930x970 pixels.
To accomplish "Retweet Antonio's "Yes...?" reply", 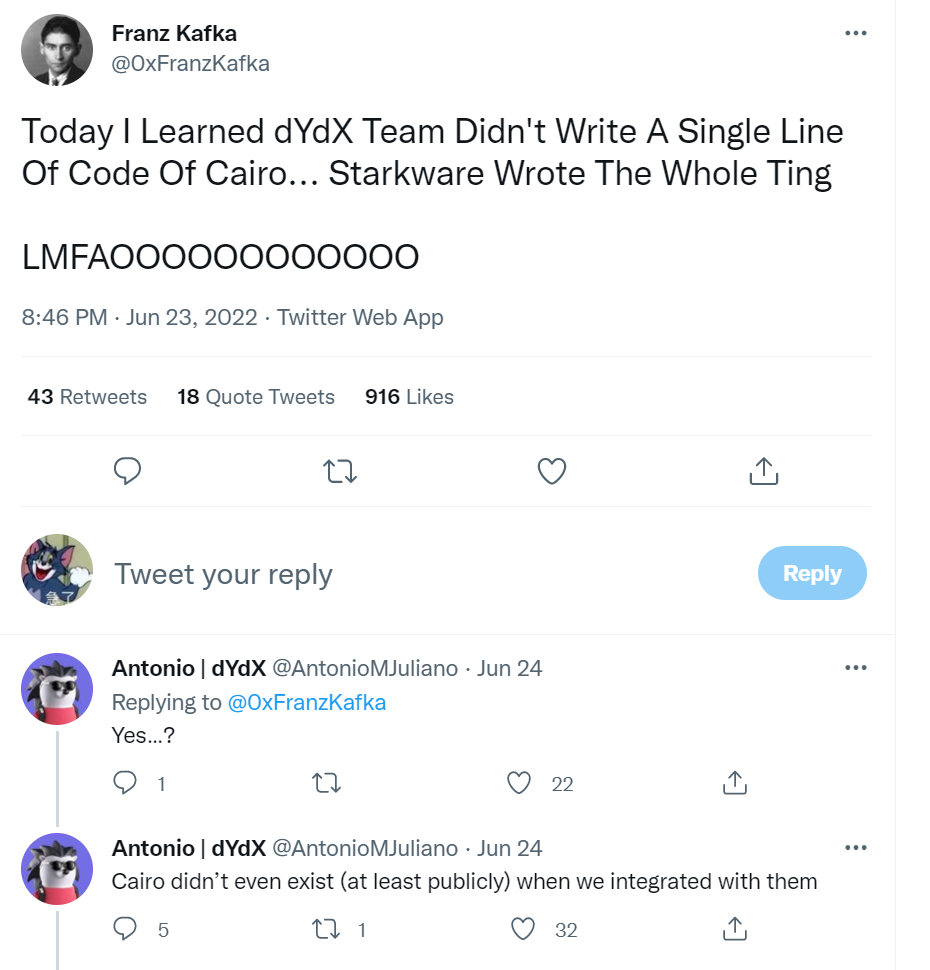I will 326,783.
